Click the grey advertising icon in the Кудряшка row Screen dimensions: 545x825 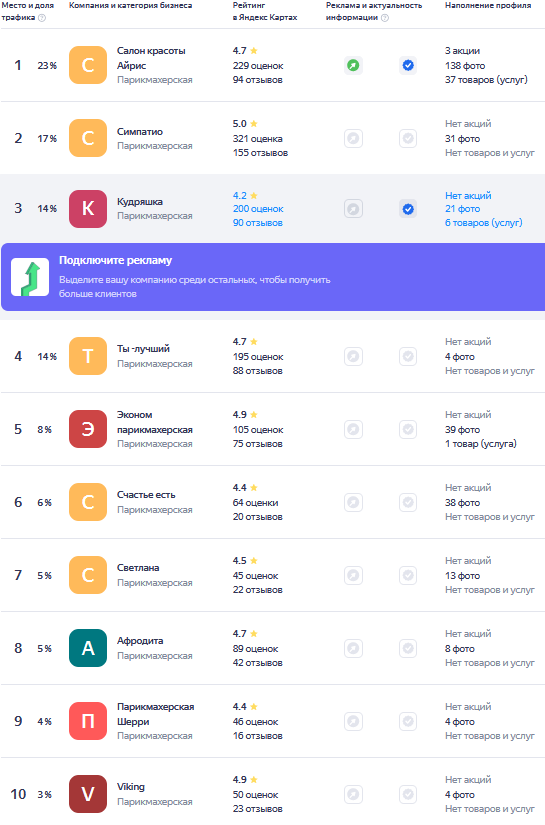pos(354,209)
